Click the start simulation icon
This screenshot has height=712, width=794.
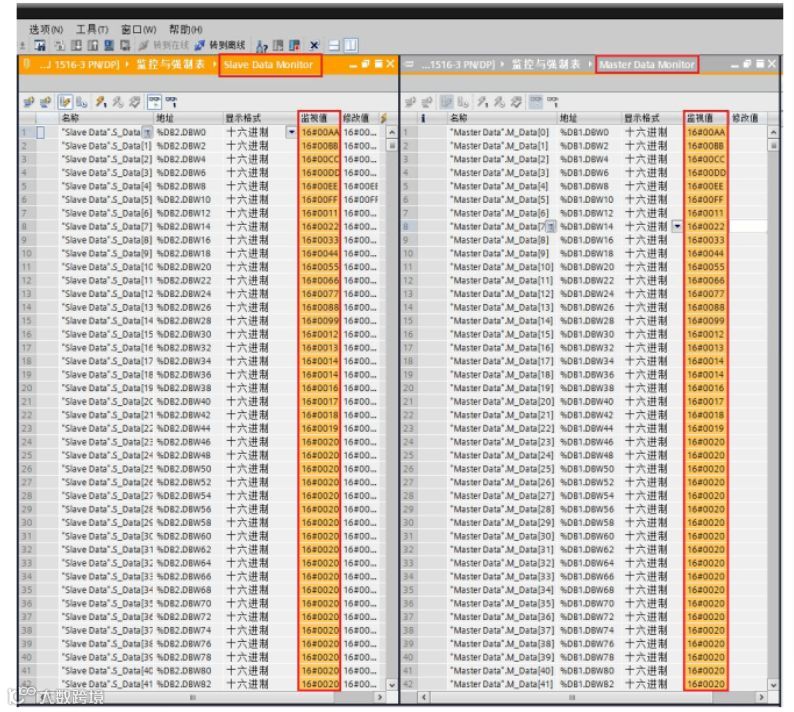(x=109, y=46)
